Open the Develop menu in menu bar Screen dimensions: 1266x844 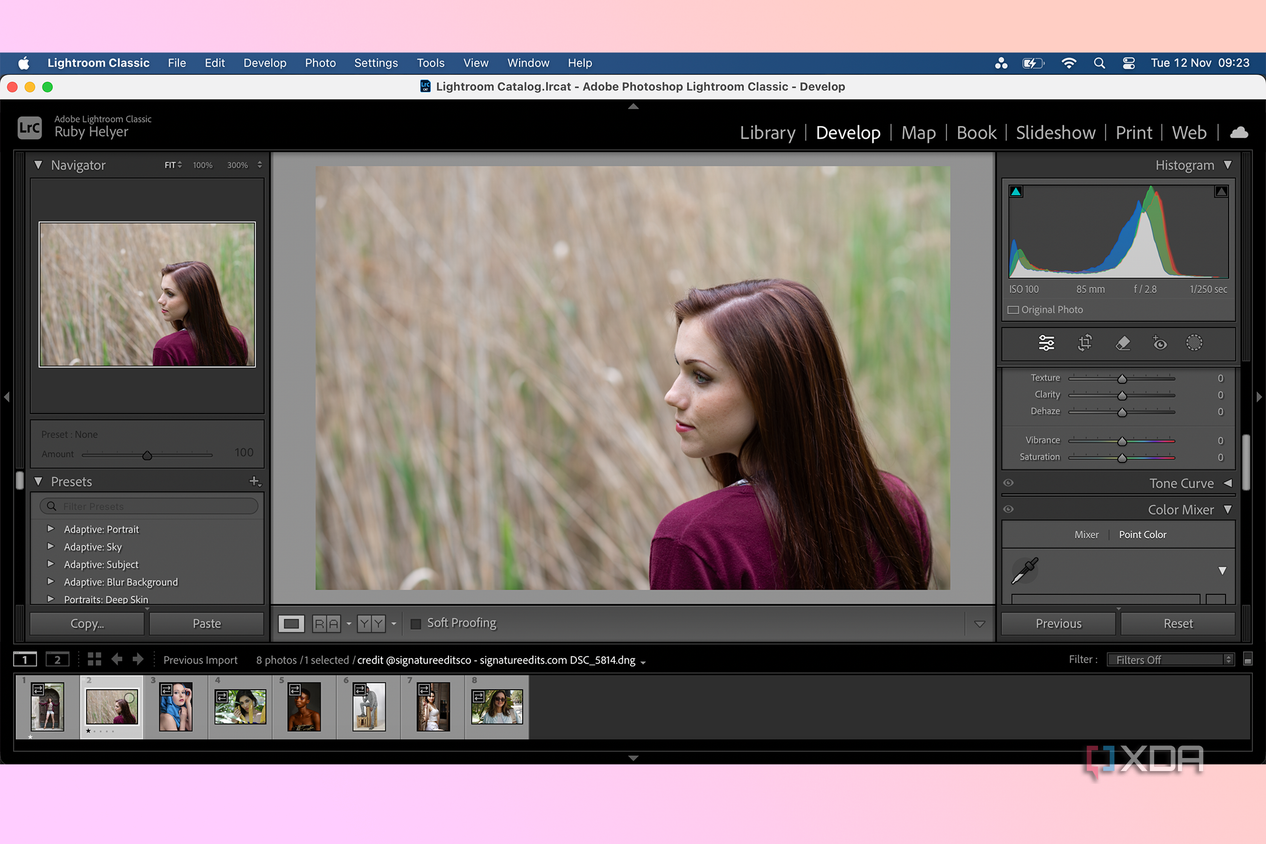click(265, 63)
